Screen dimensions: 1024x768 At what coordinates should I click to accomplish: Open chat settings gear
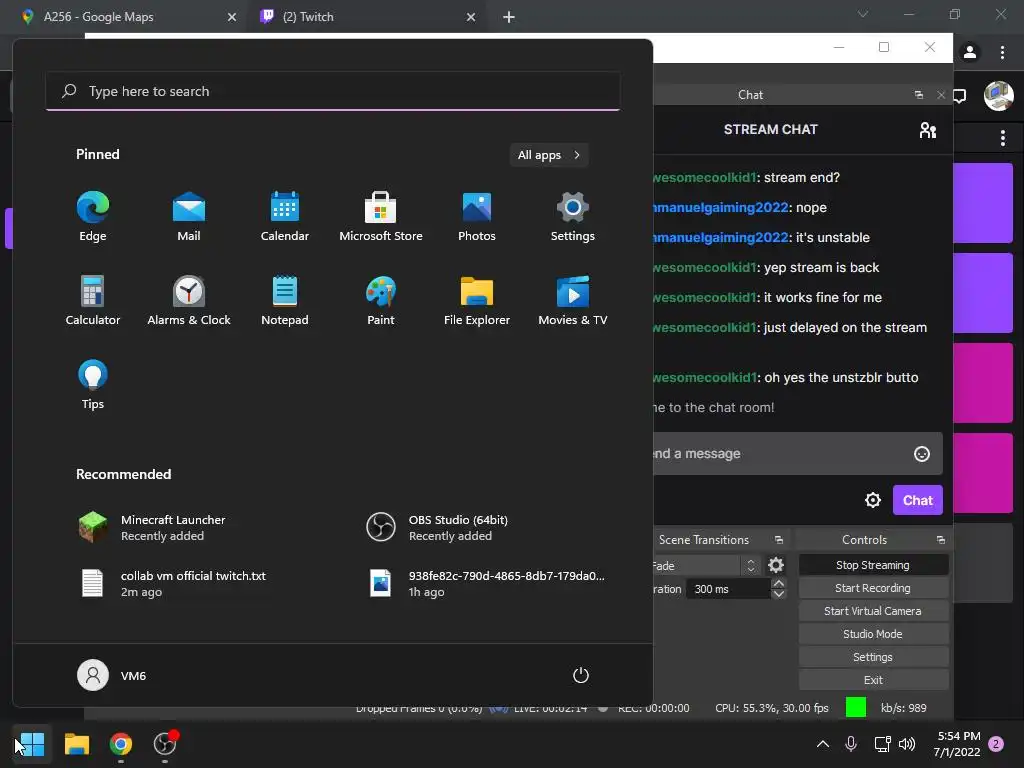coord(873,500)
